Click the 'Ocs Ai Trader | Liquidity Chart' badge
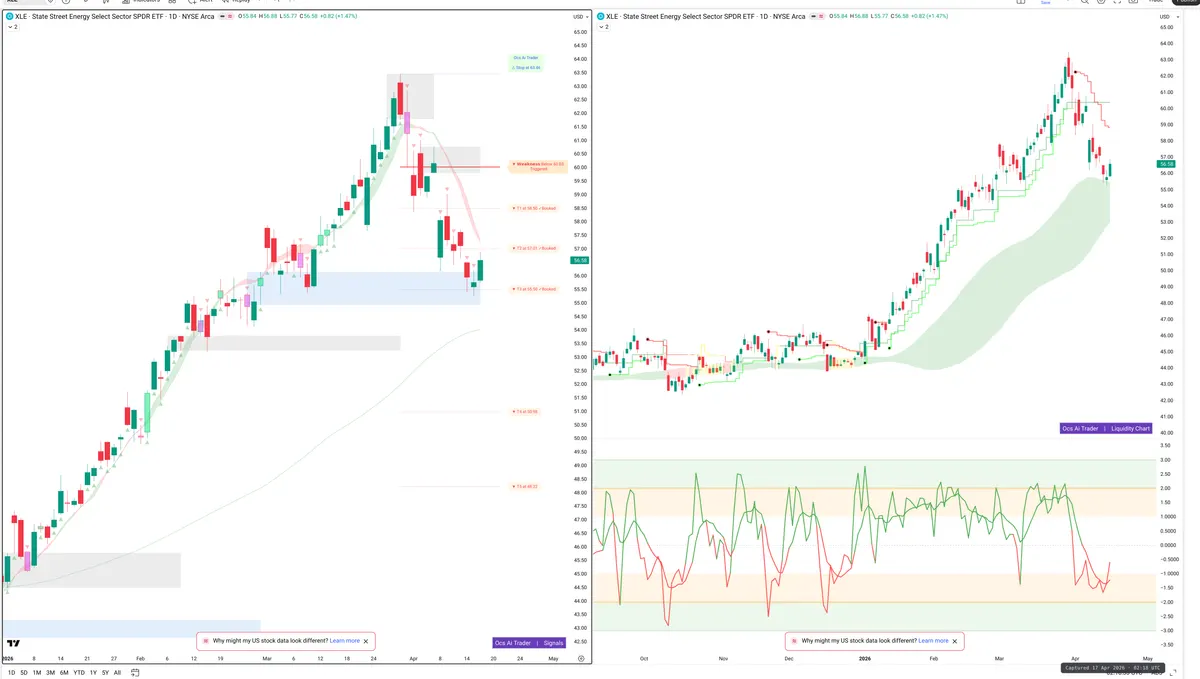 tap(1104, 428)
